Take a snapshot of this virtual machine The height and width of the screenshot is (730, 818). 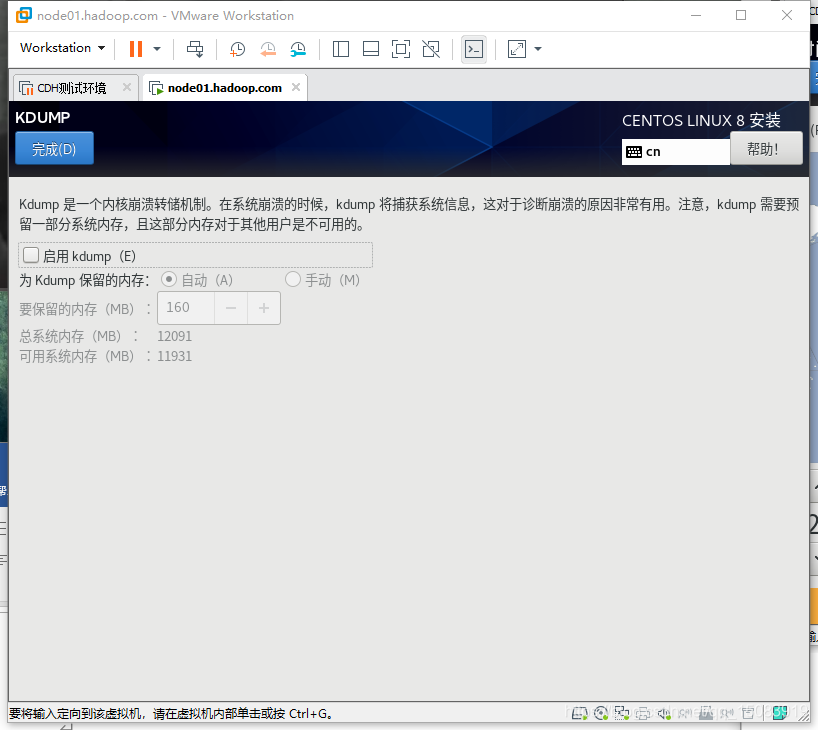(237, 49)
